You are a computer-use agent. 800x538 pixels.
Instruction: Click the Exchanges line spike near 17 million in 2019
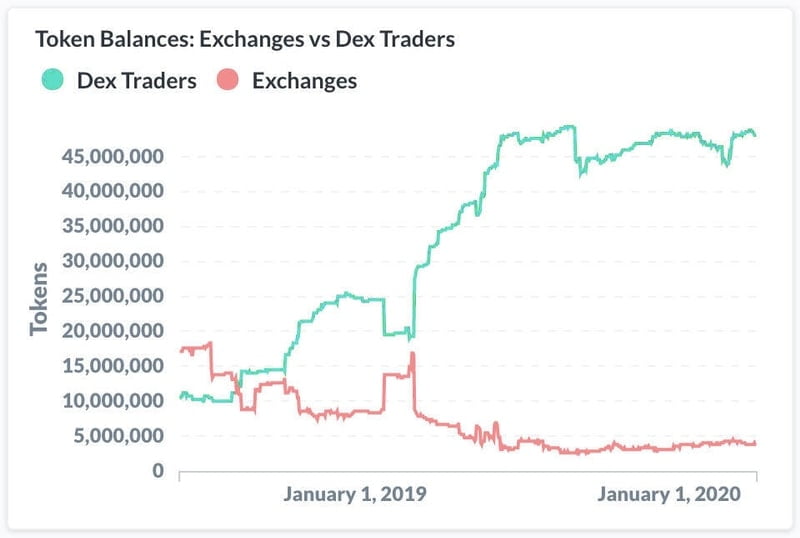pos(412,354)
